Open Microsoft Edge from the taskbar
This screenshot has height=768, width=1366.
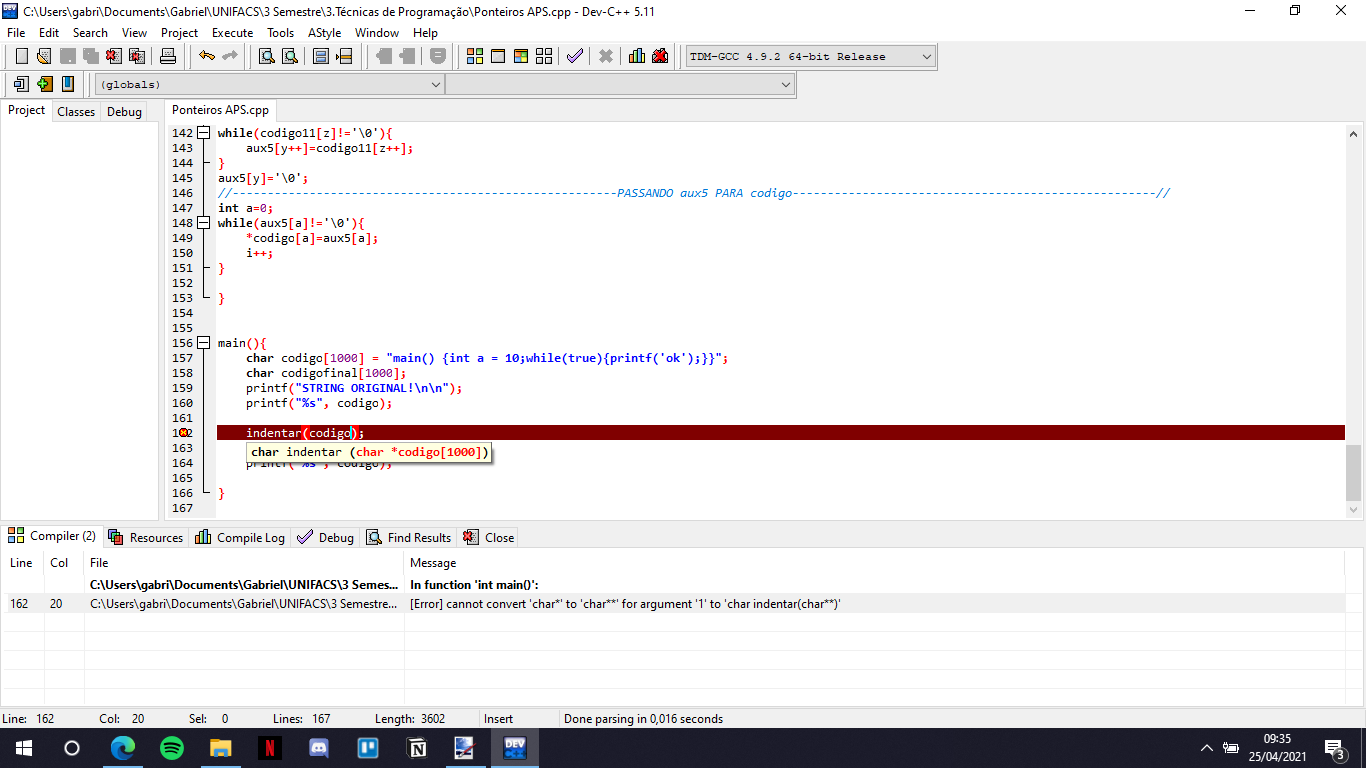click(123, 748)
